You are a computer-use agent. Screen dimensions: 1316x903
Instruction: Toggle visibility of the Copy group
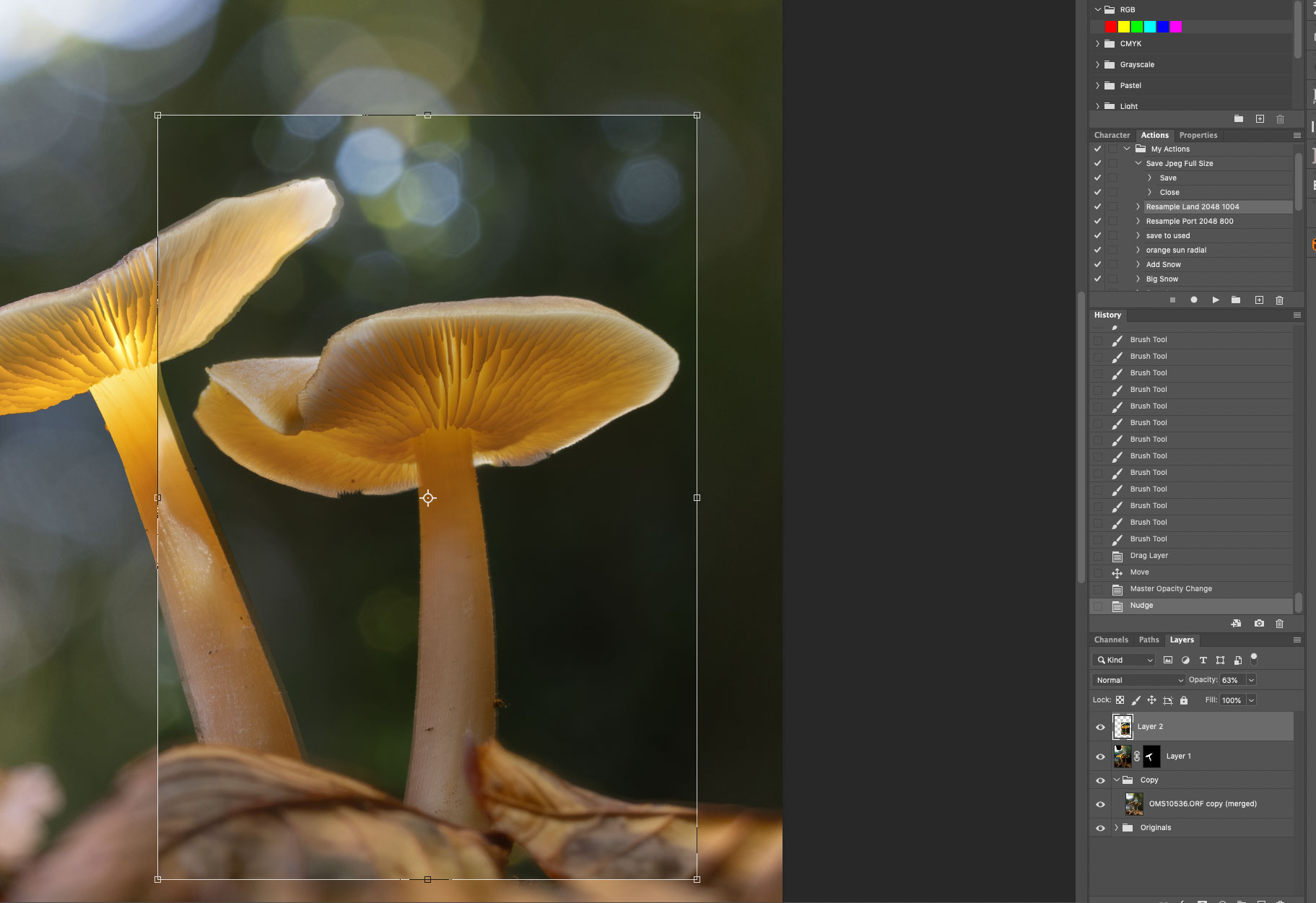1100,780
